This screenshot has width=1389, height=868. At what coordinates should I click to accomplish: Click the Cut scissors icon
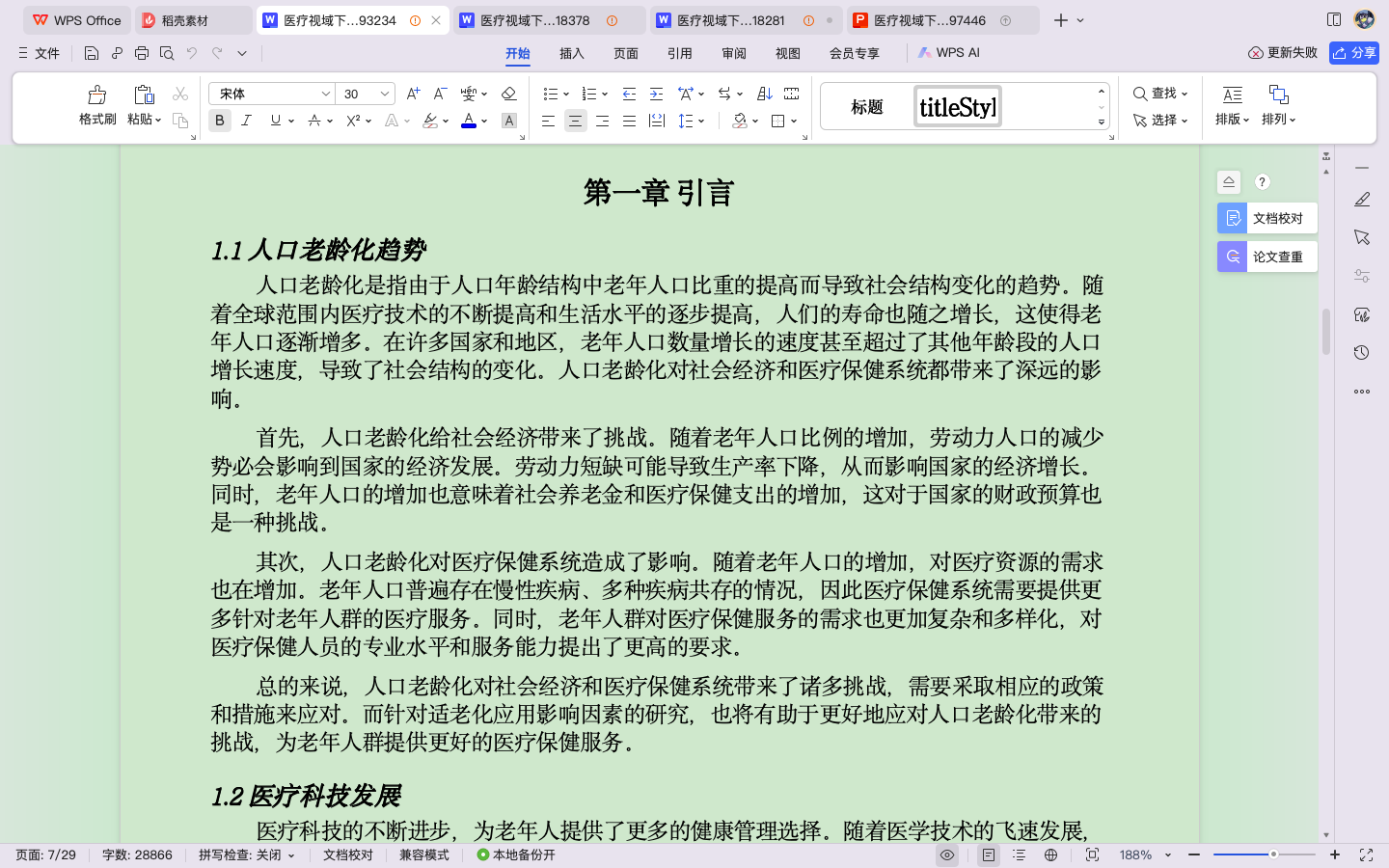click(180, 94)
